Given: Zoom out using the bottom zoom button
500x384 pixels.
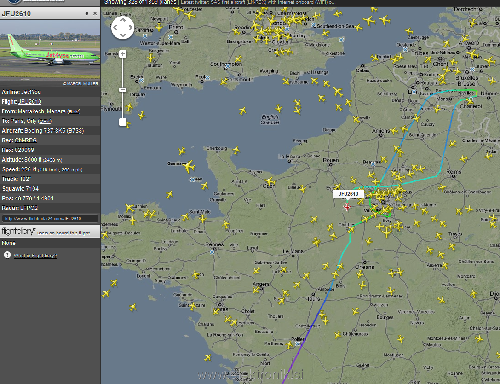Looking at the screenshot, I should tap(123, 122).
